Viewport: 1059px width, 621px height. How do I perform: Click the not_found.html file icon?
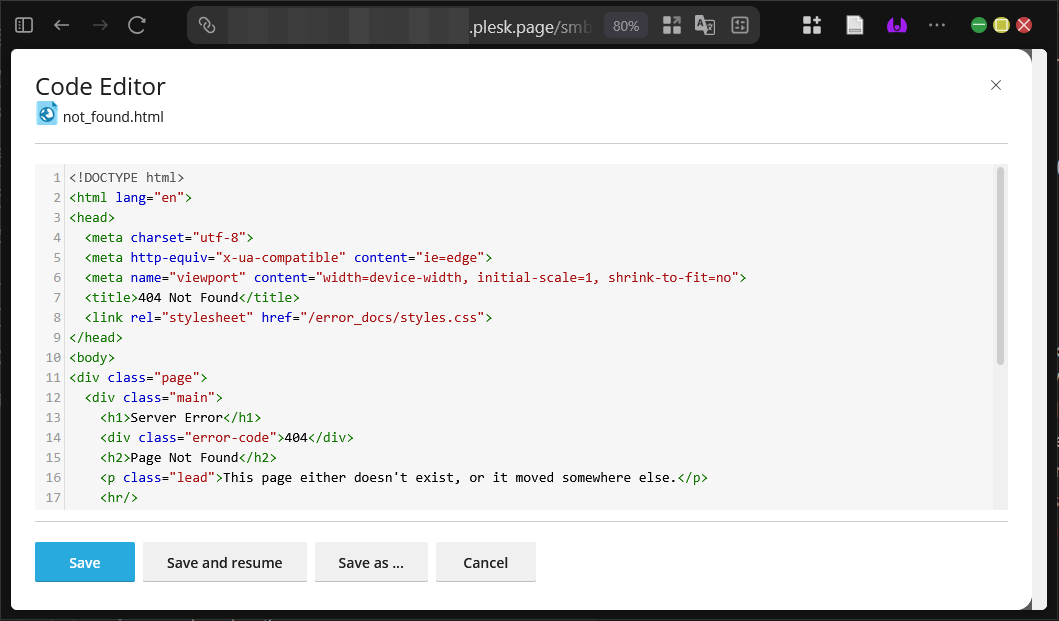47,114
